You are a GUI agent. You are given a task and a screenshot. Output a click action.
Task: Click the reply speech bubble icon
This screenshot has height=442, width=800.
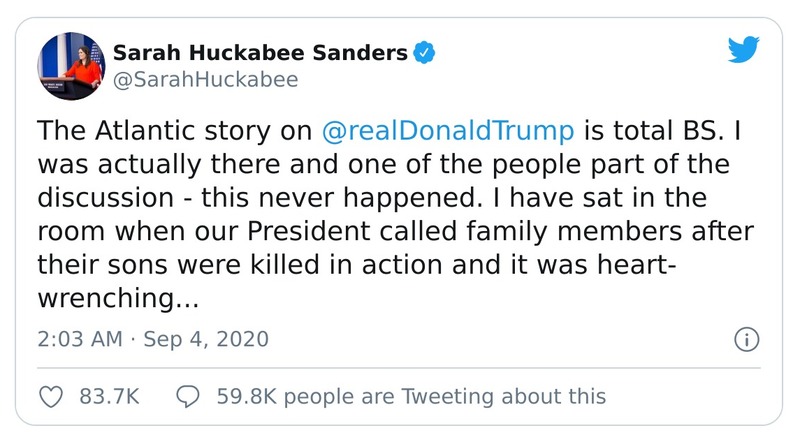coord(189,396)
